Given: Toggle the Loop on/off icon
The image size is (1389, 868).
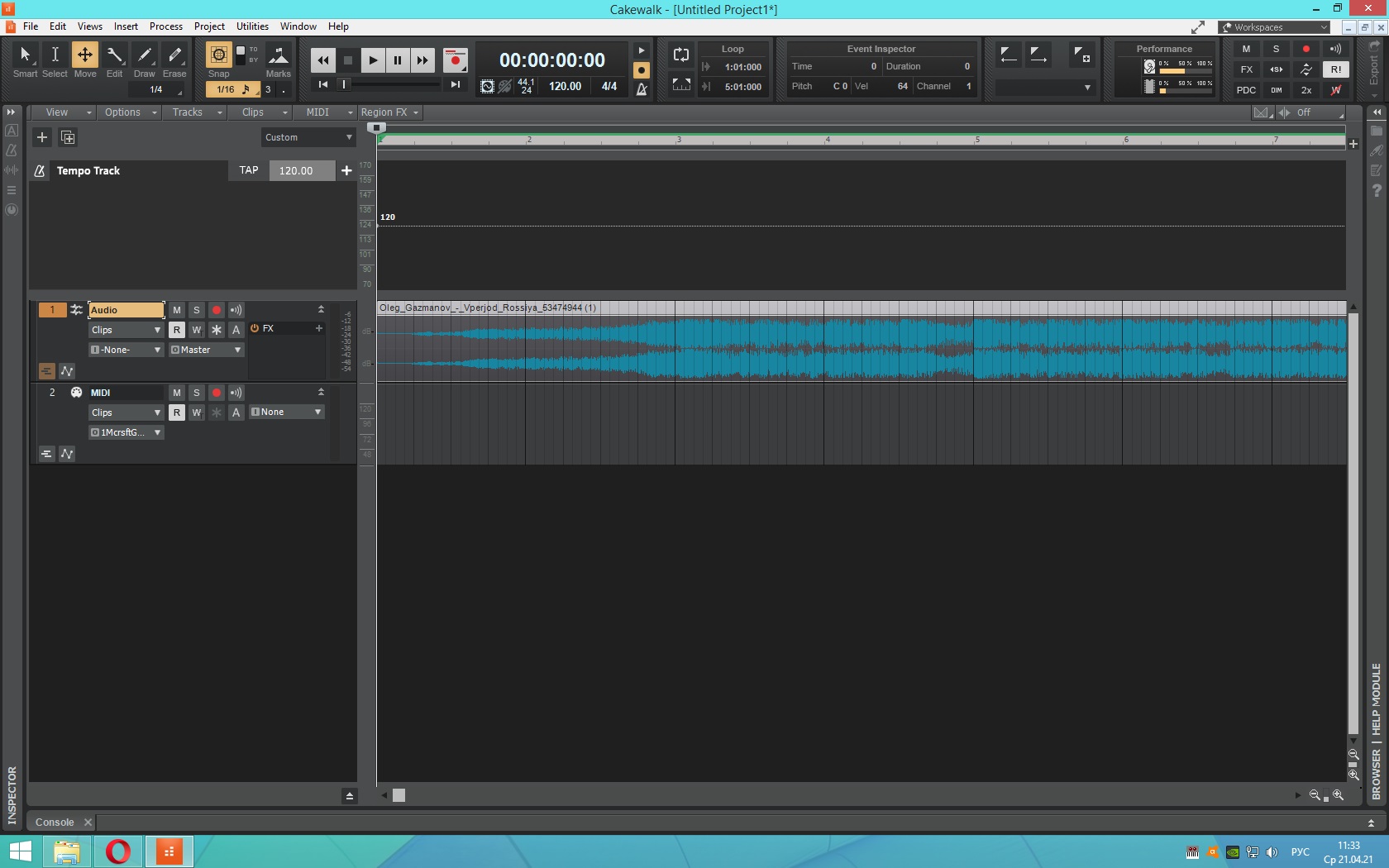Looking at the screenshot, I should click(681, 55).
